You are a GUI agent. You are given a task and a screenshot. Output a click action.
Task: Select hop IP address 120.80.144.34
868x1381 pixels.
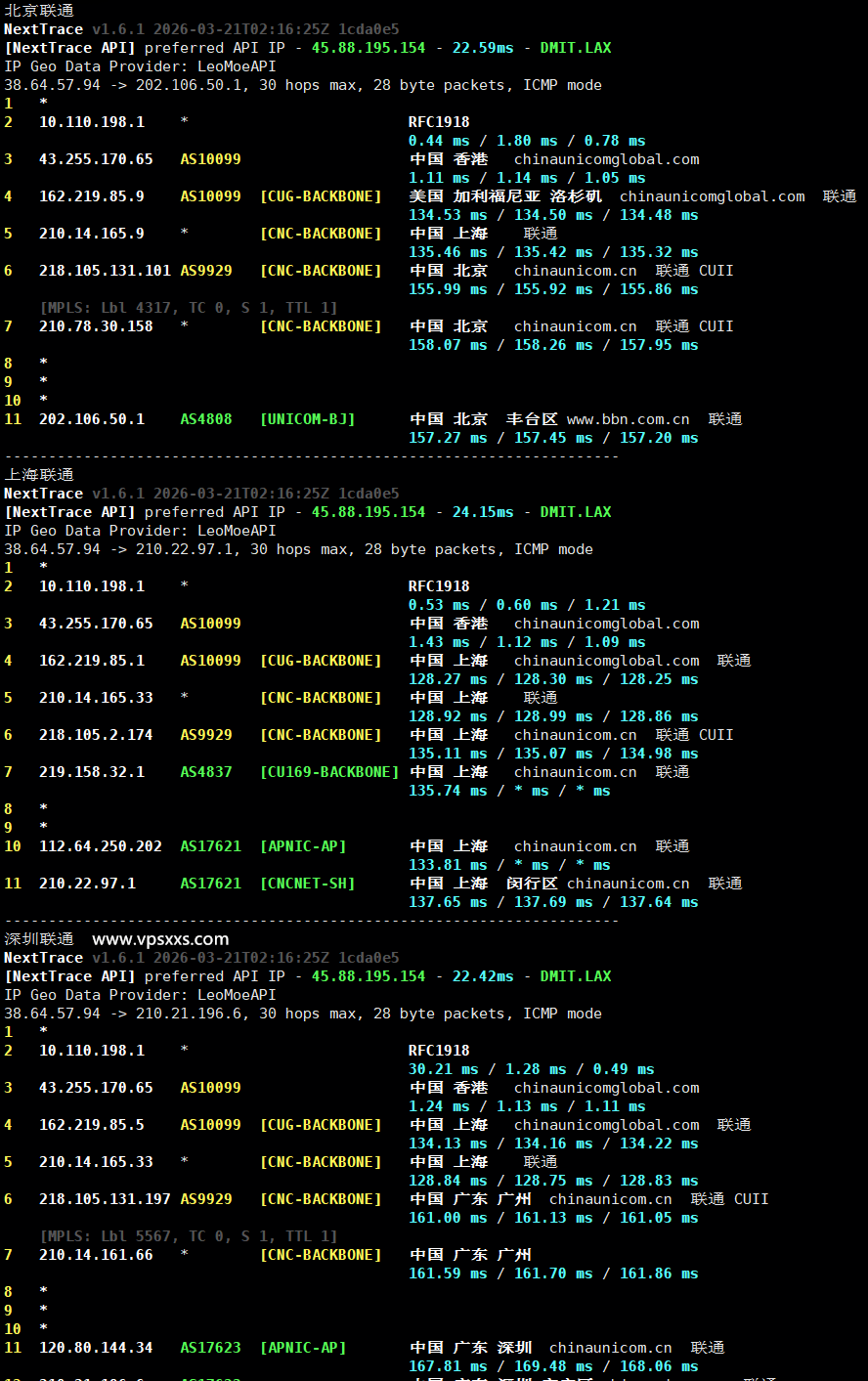click(x=96, y=1348)
